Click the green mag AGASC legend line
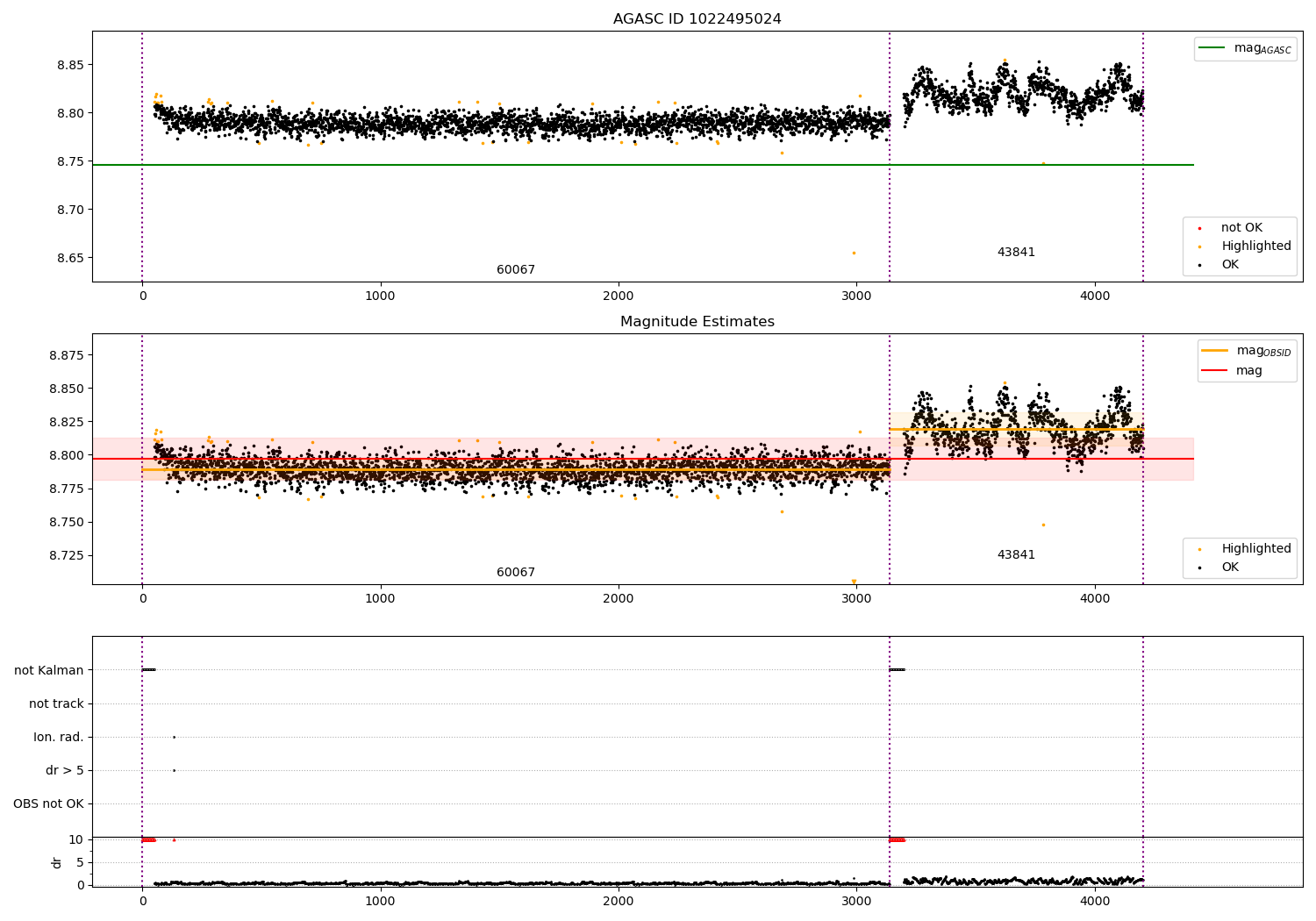 (1213, 48)
